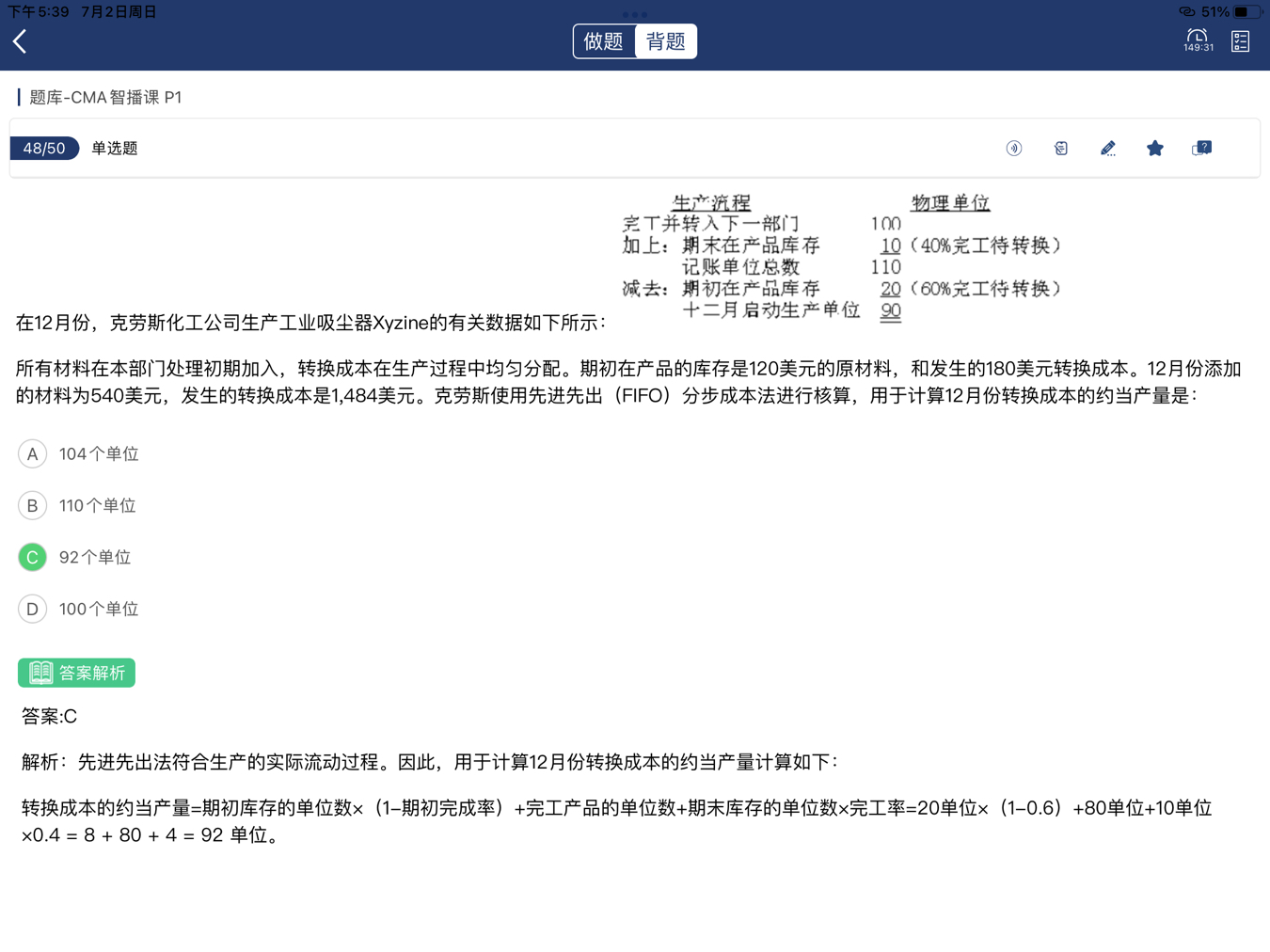Toggle the star favorite icon
The image size is (1270, 952).
tap(1154, 149)
